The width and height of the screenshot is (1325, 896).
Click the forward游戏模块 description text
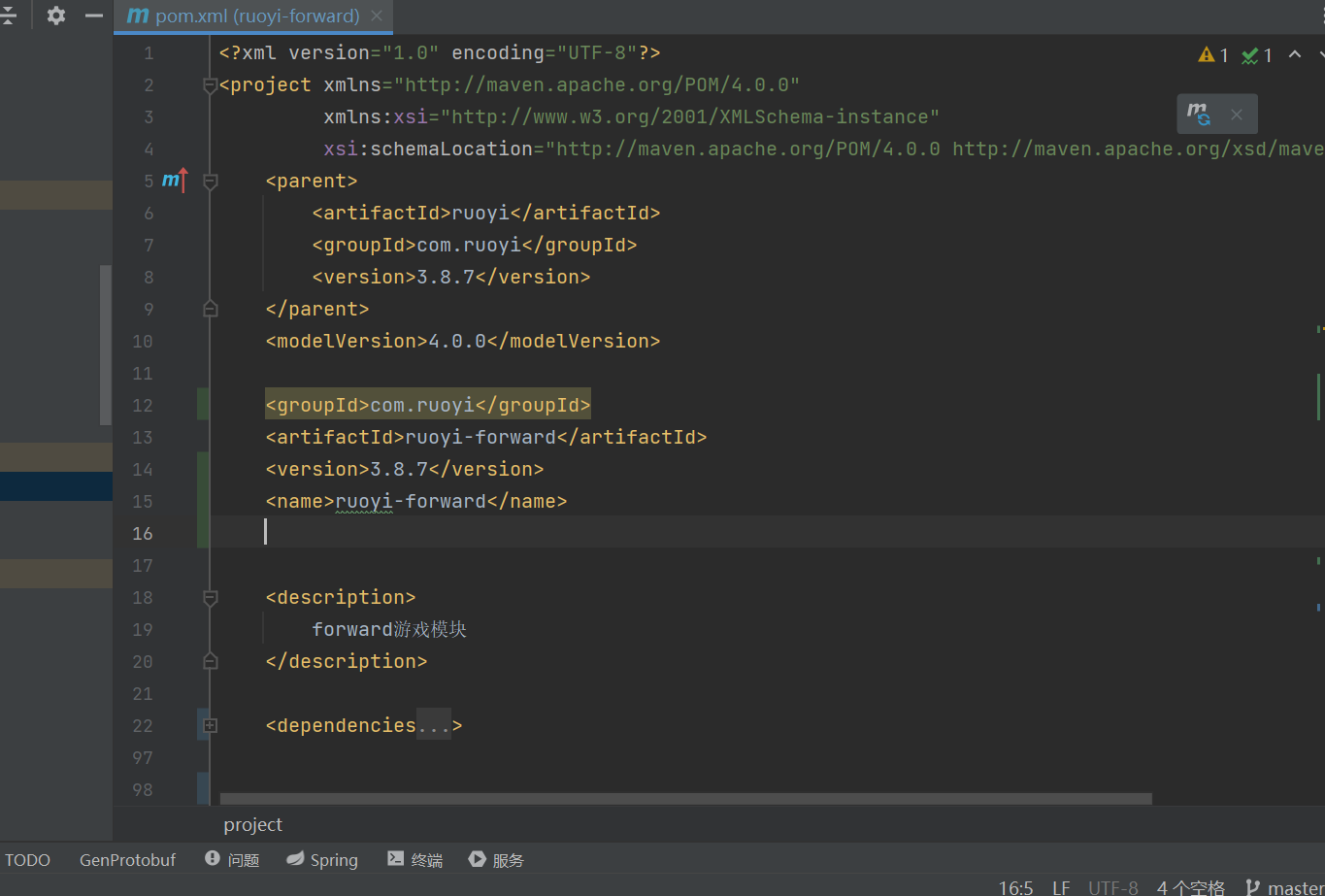click(x=389, y=629)
